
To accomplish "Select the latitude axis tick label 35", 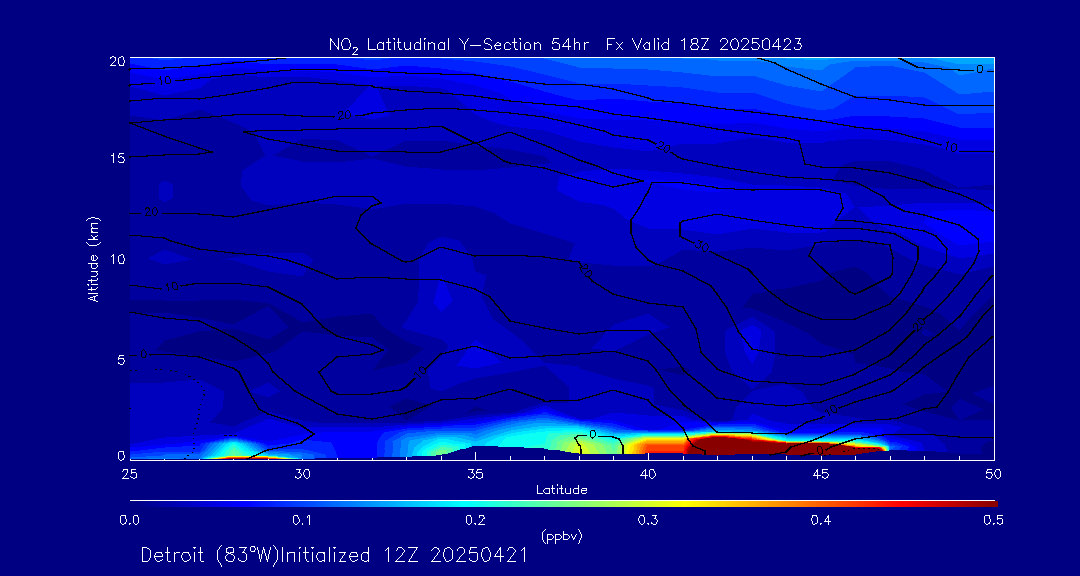I will (x=475, y=474).
